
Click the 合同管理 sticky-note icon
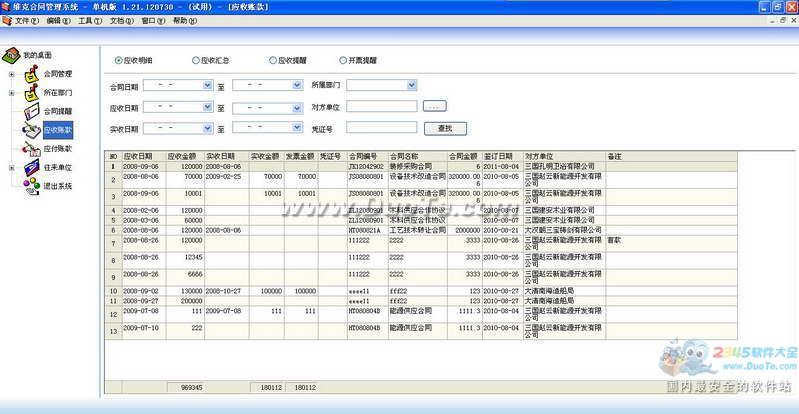click(x=32, y=74)
